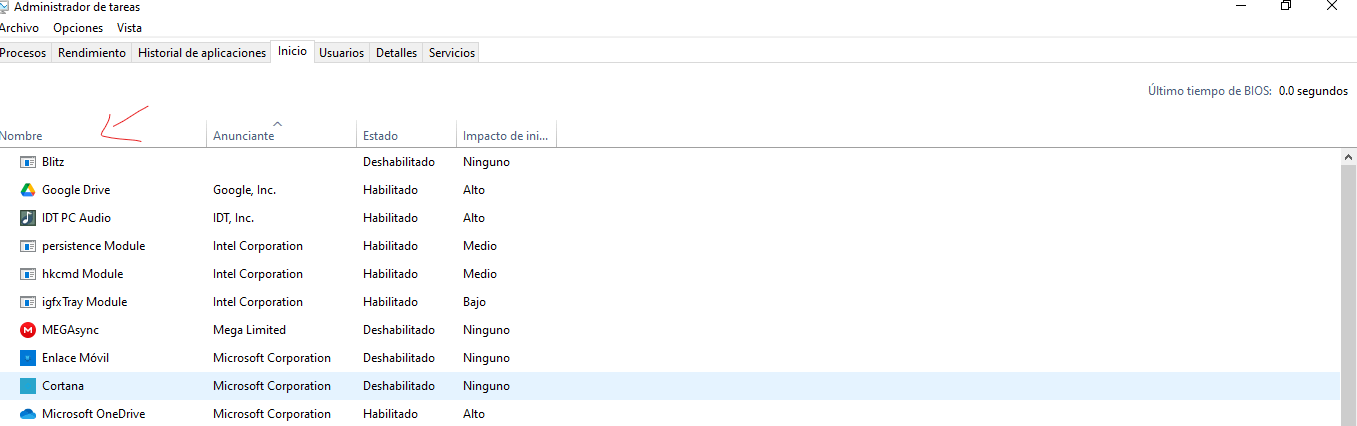This screenshot has height=426, width=1357.
Task: Click Alto impact in Microsoft OneDrive row
Action: [474, 414]
